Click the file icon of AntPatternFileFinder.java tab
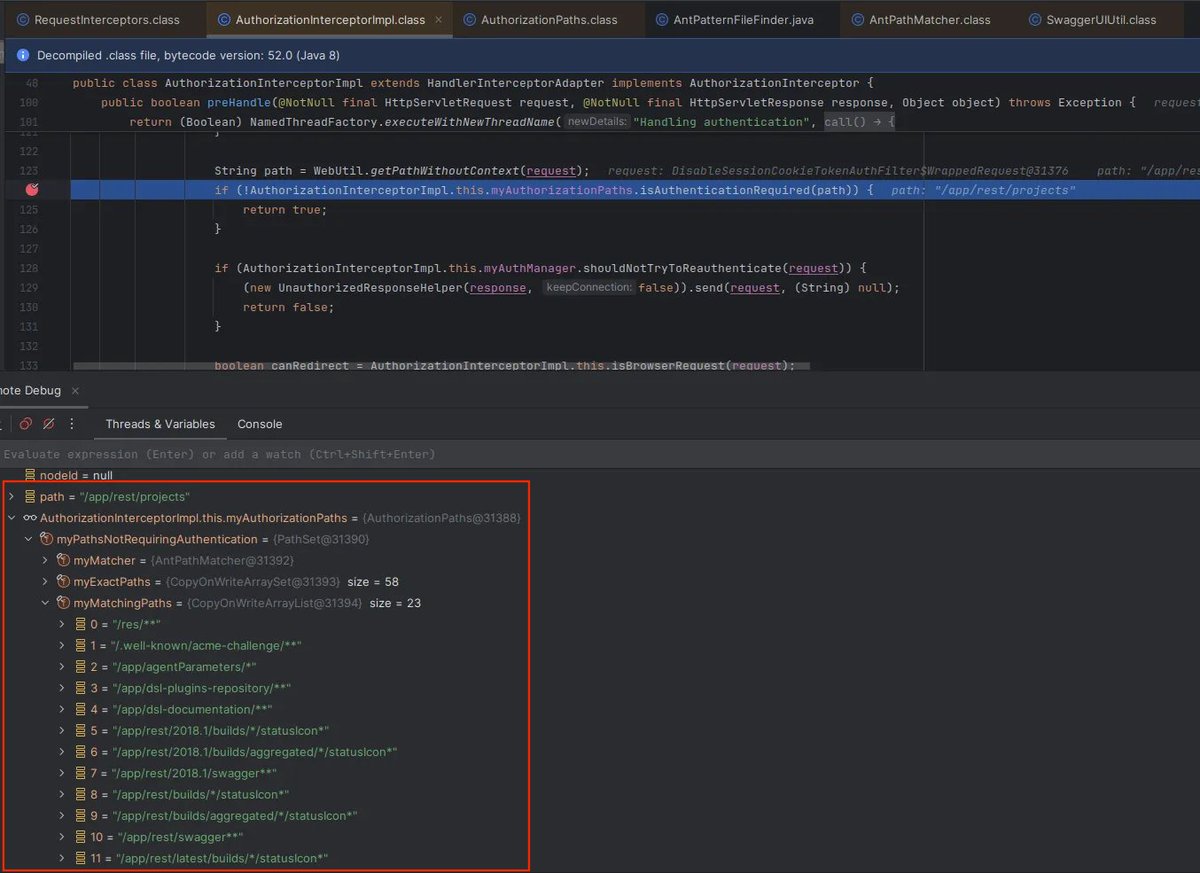This screenshot has width=1200, height=873. [x=661, y=19]
